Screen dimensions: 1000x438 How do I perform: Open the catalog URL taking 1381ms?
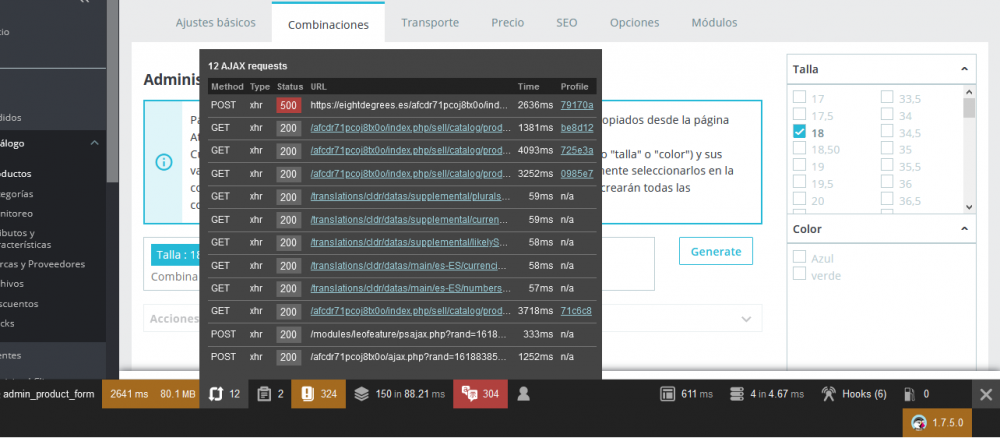(x=411, y=128)
